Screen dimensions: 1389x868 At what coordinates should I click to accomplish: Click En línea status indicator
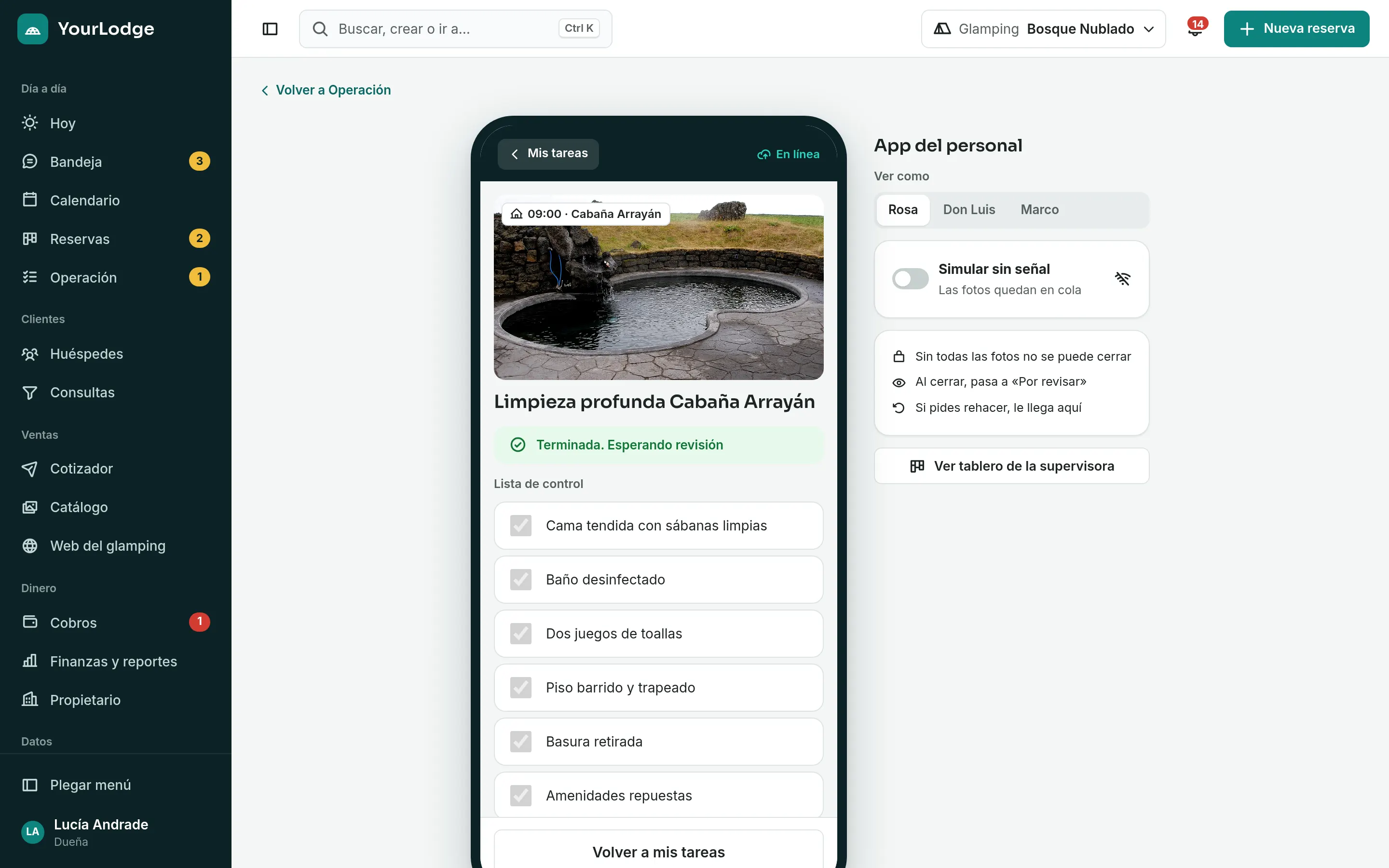click(788, 154)
